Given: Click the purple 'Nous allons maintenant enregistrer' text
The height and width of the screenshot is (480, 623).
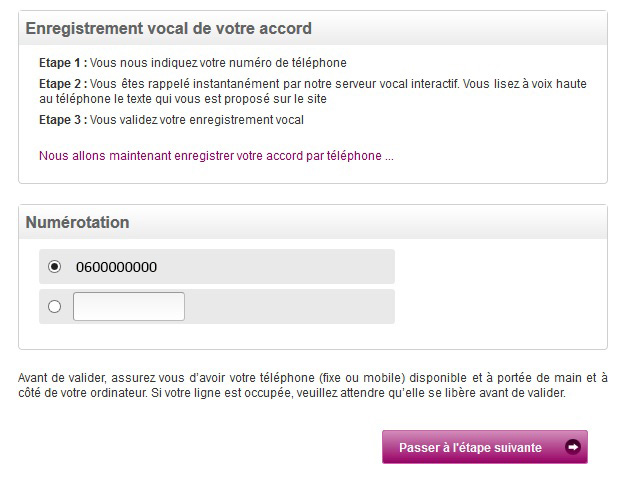Looking at the screenshot, I should coord(216,156).
